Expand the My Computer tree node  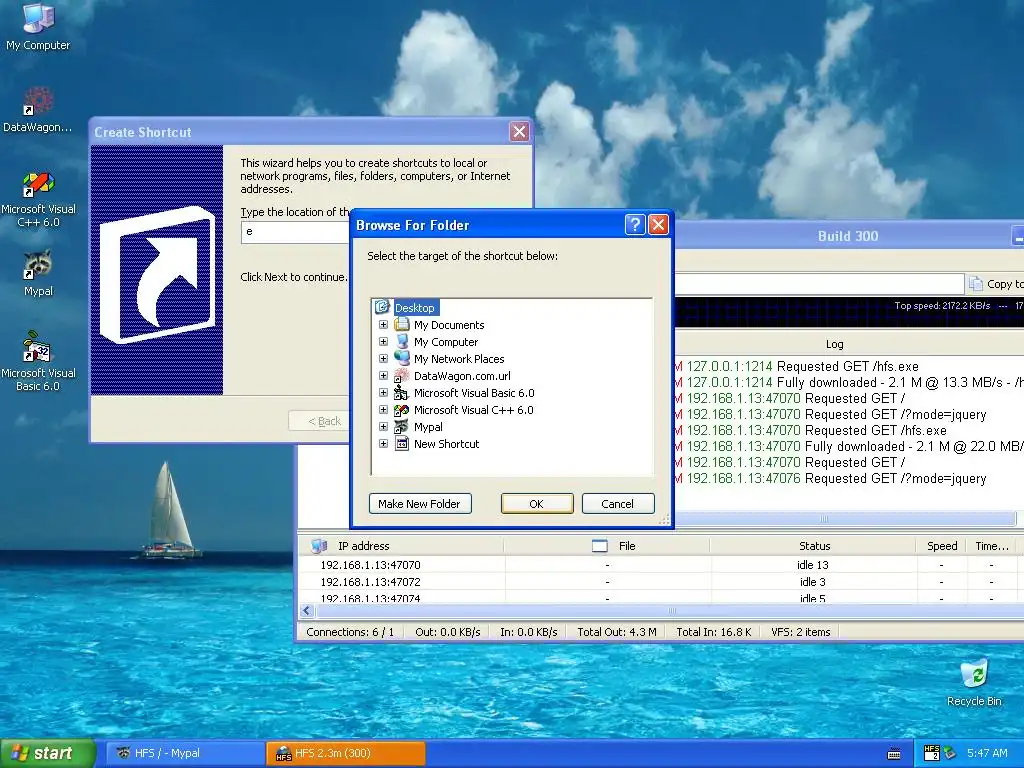(x=383, y=342)
